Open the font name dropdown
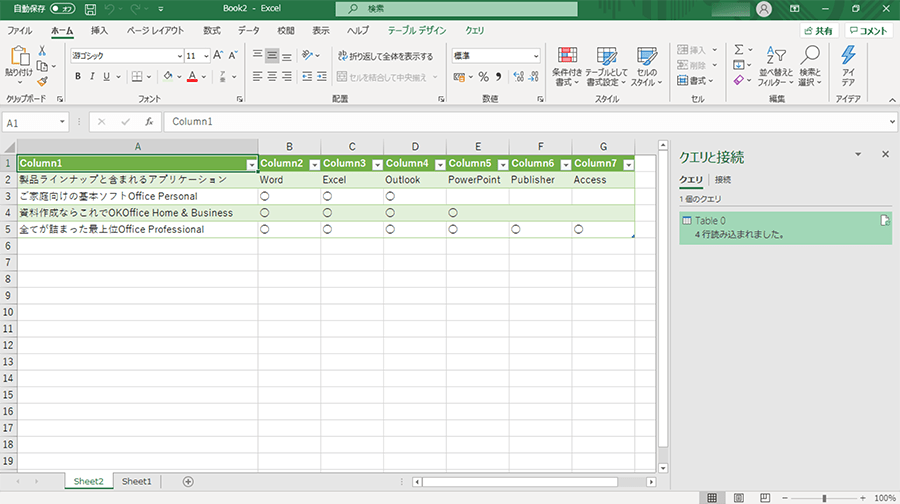Viewport: 900px width, 504px height. click(179, 56)
